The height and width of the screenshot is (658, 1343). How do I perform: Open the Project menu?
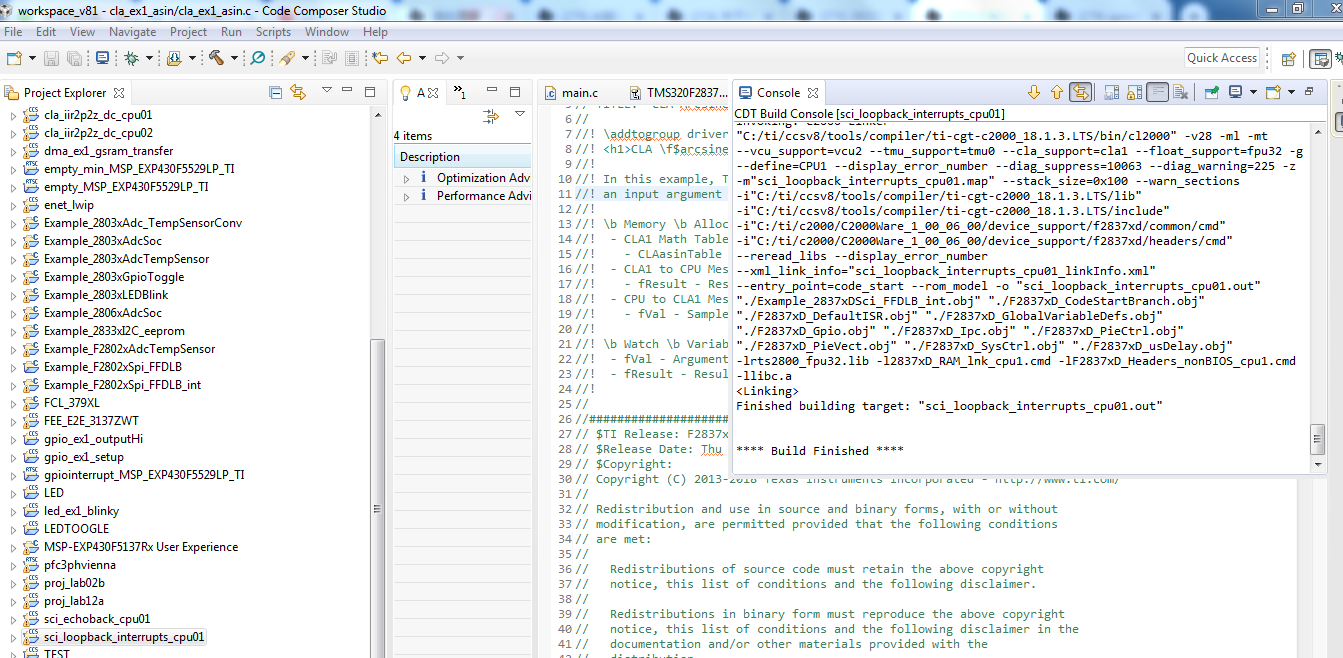click(188, 32)
